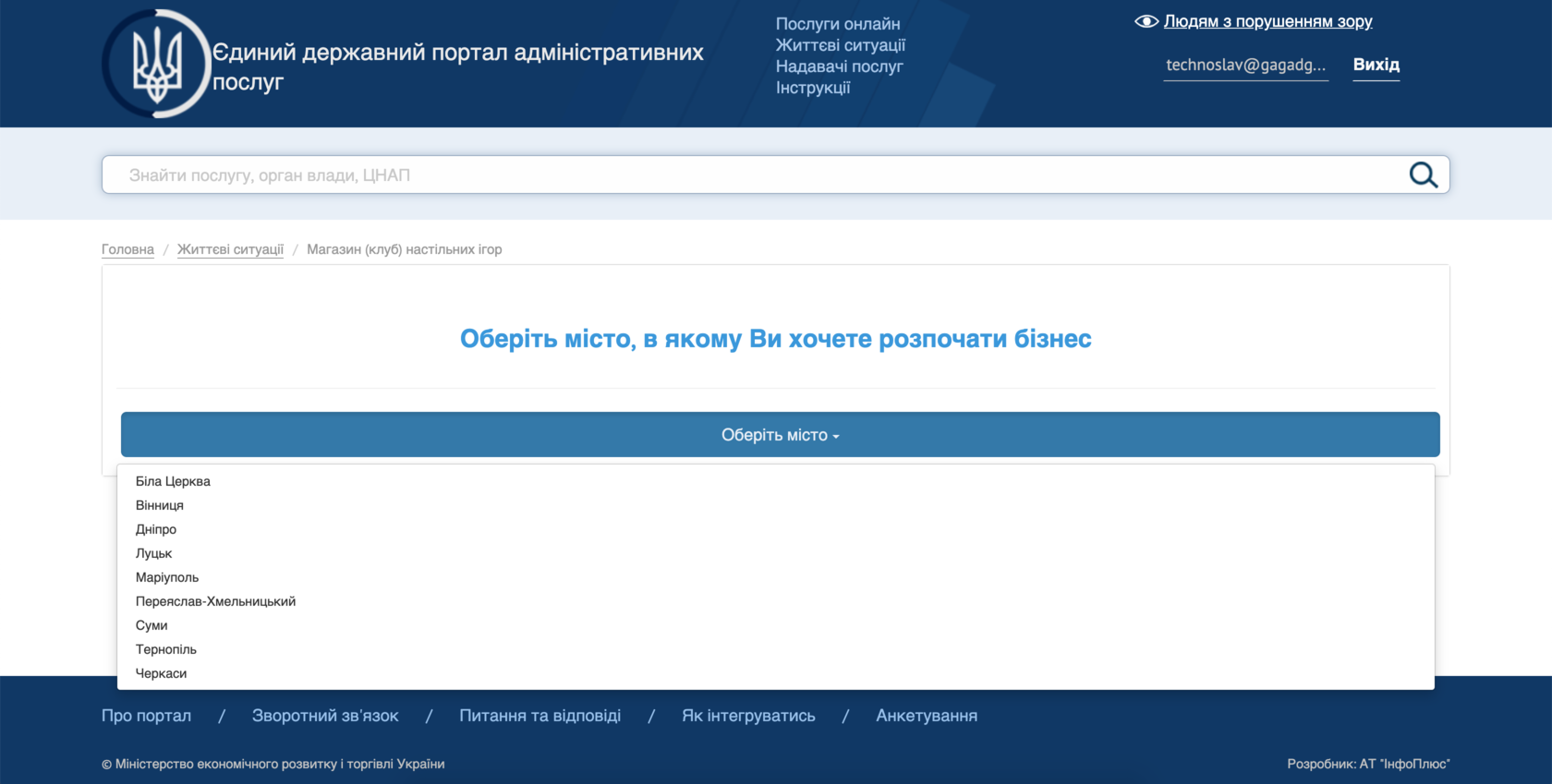Open 'Інструкції' header link

pyautogui.click(x=813, y=88)
